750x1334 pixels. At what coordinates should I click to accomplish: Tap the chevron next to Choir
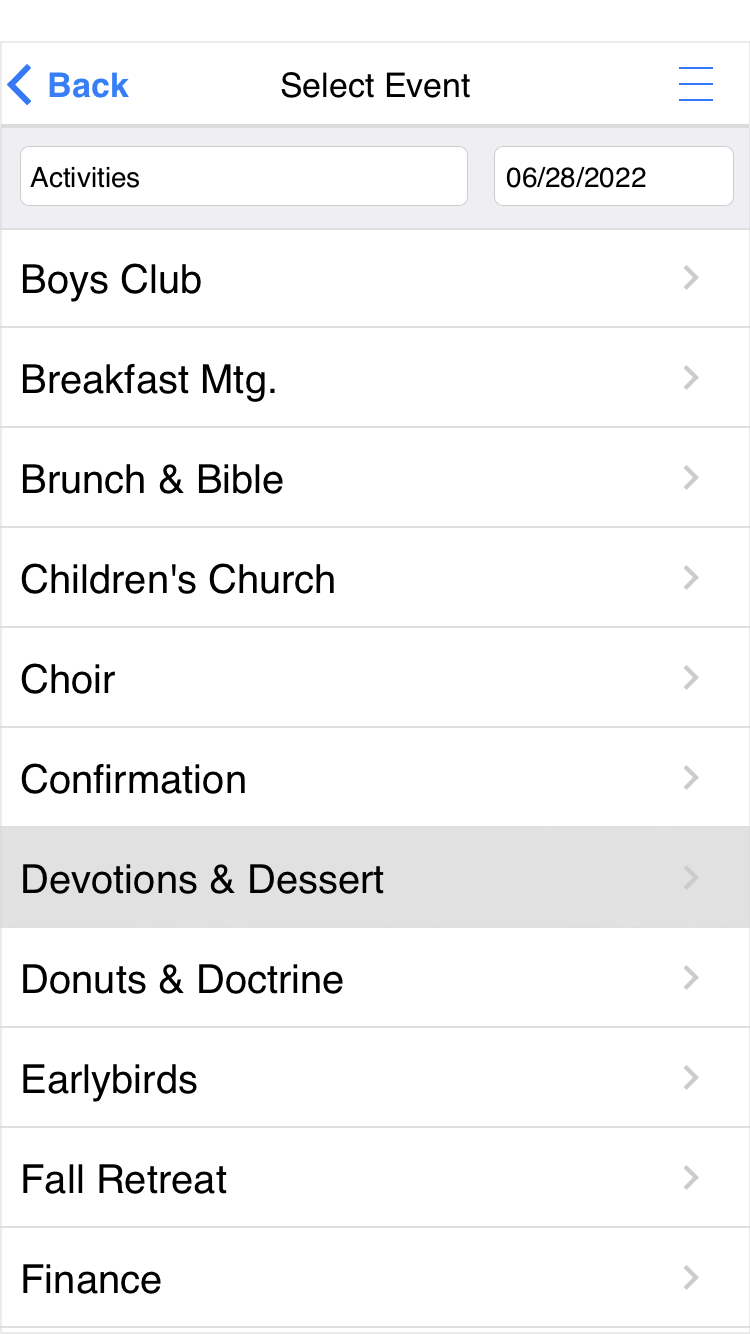pos(690,678)
